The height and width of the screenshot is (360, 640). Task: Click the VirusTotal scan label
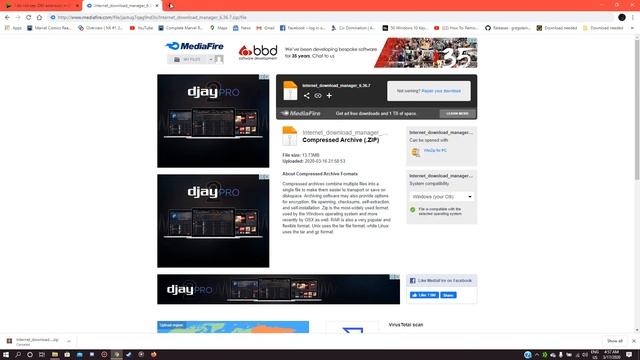[x=406, y=325]
